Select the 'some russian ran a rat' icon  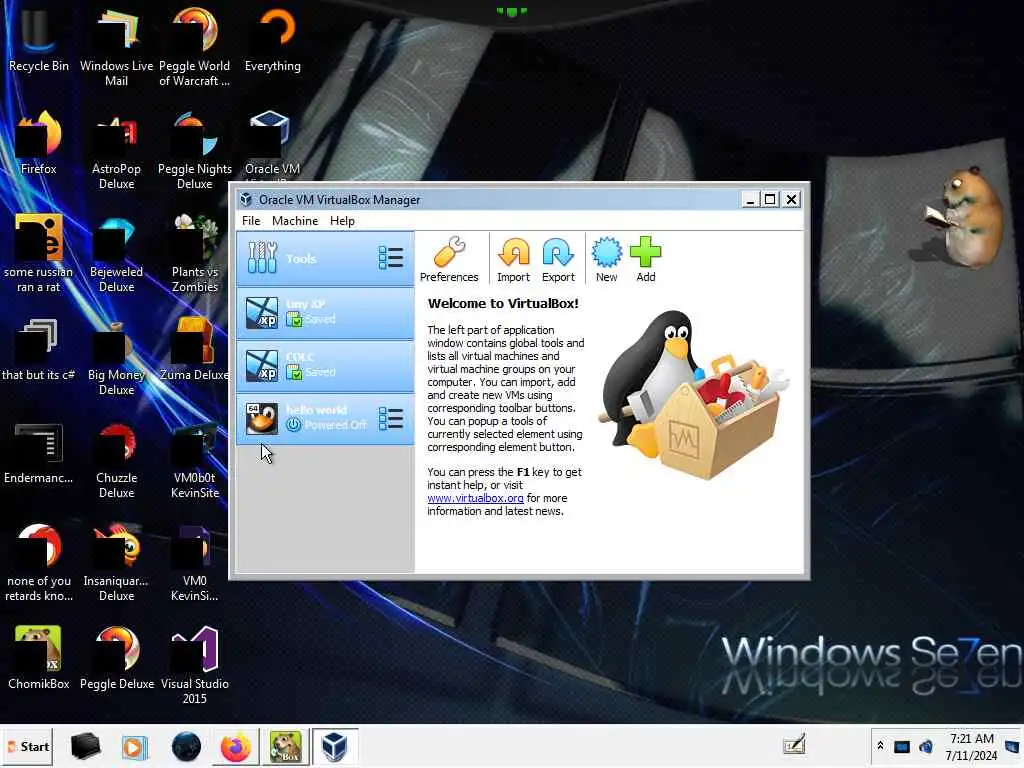point(39,254)
